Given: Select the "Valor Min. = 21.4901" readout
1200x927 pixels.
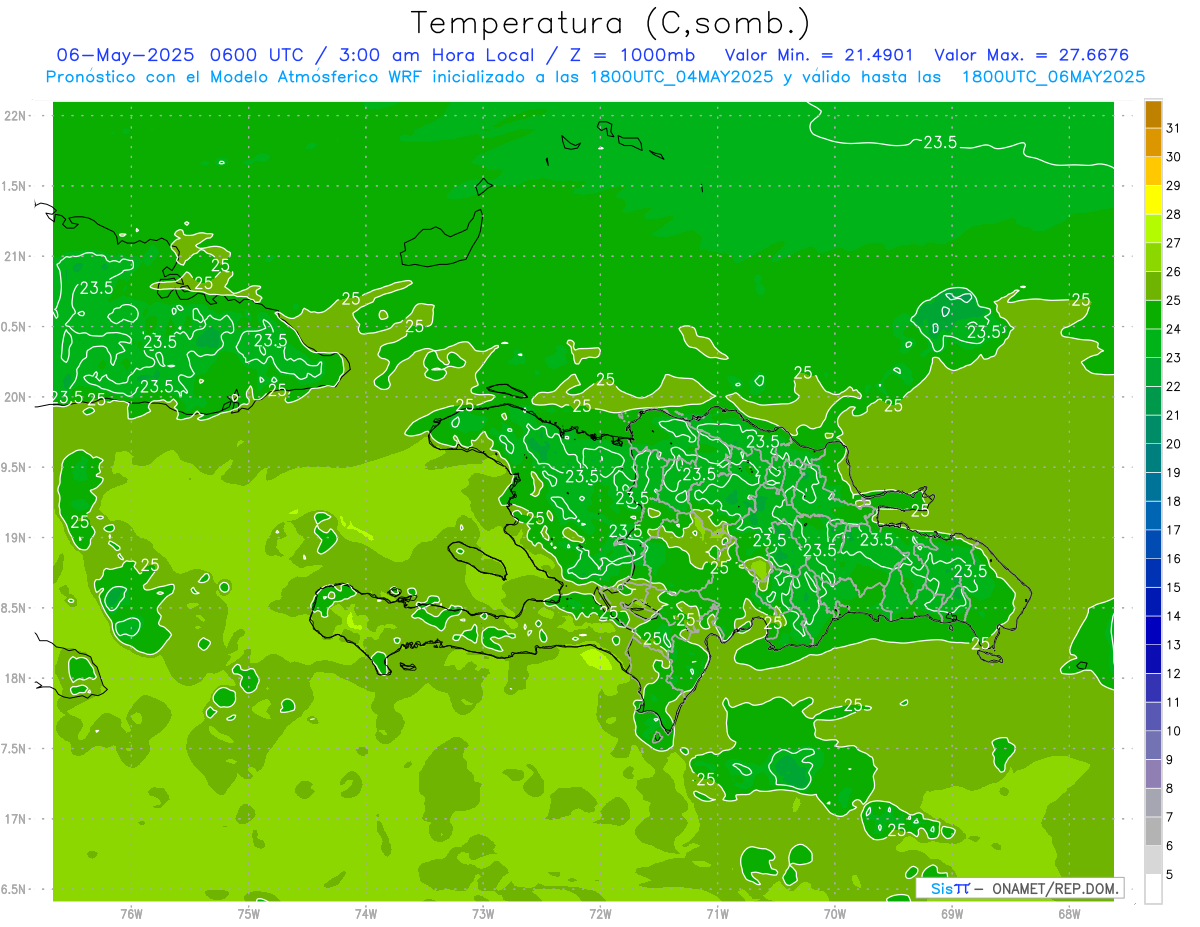Looking at the screenshot, I should [819, 54].
